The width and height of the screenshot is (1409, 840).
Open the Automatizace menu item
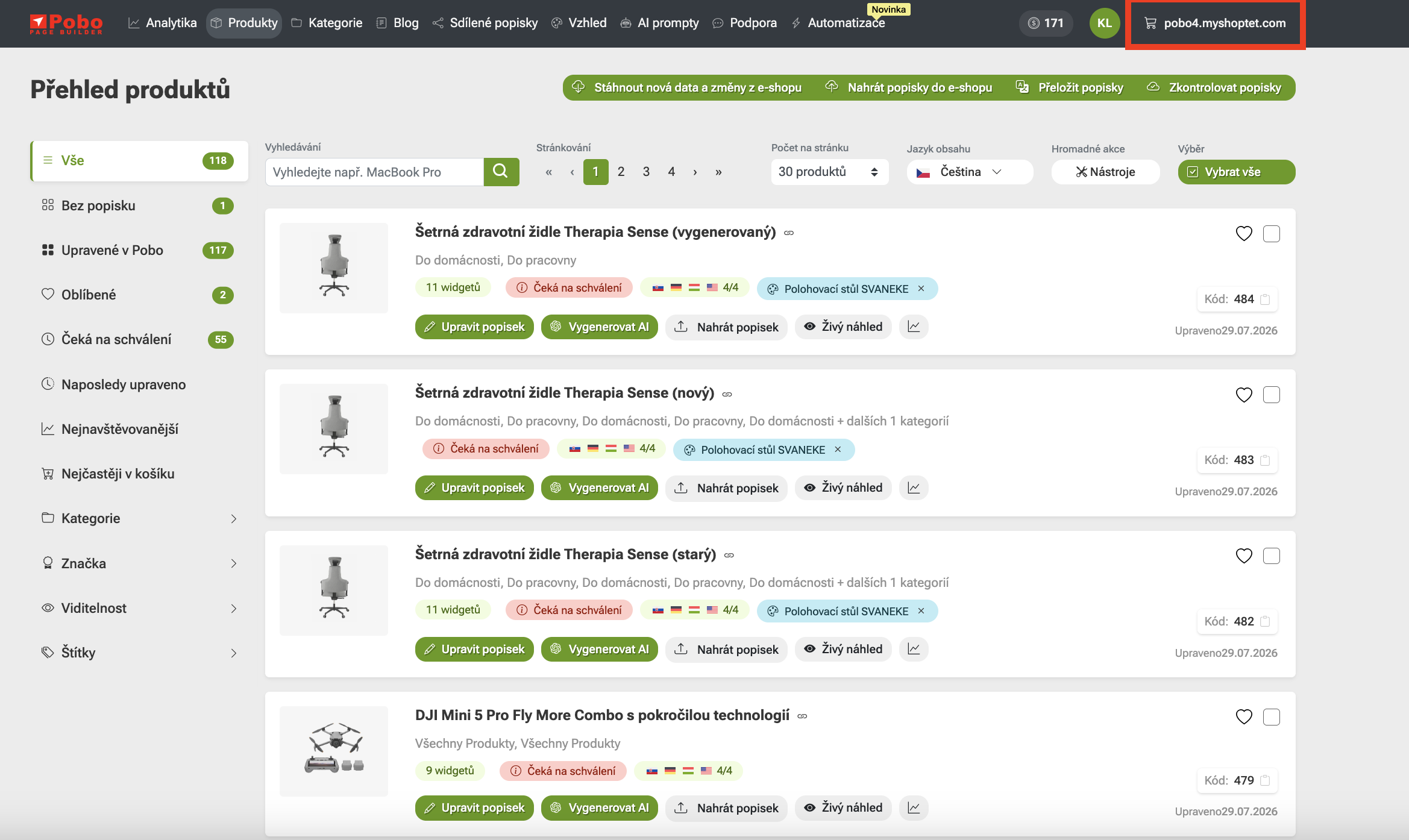[x=838, y=23]
